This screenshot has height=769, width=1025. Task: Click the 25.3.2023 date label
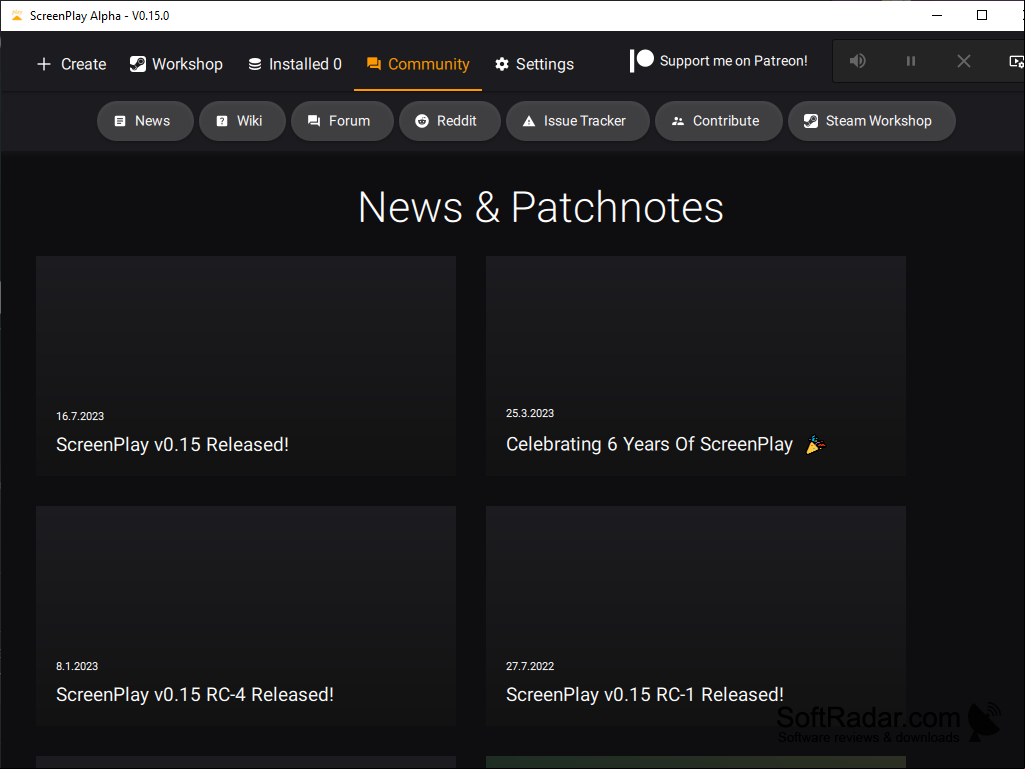click(x=529, y=413)
